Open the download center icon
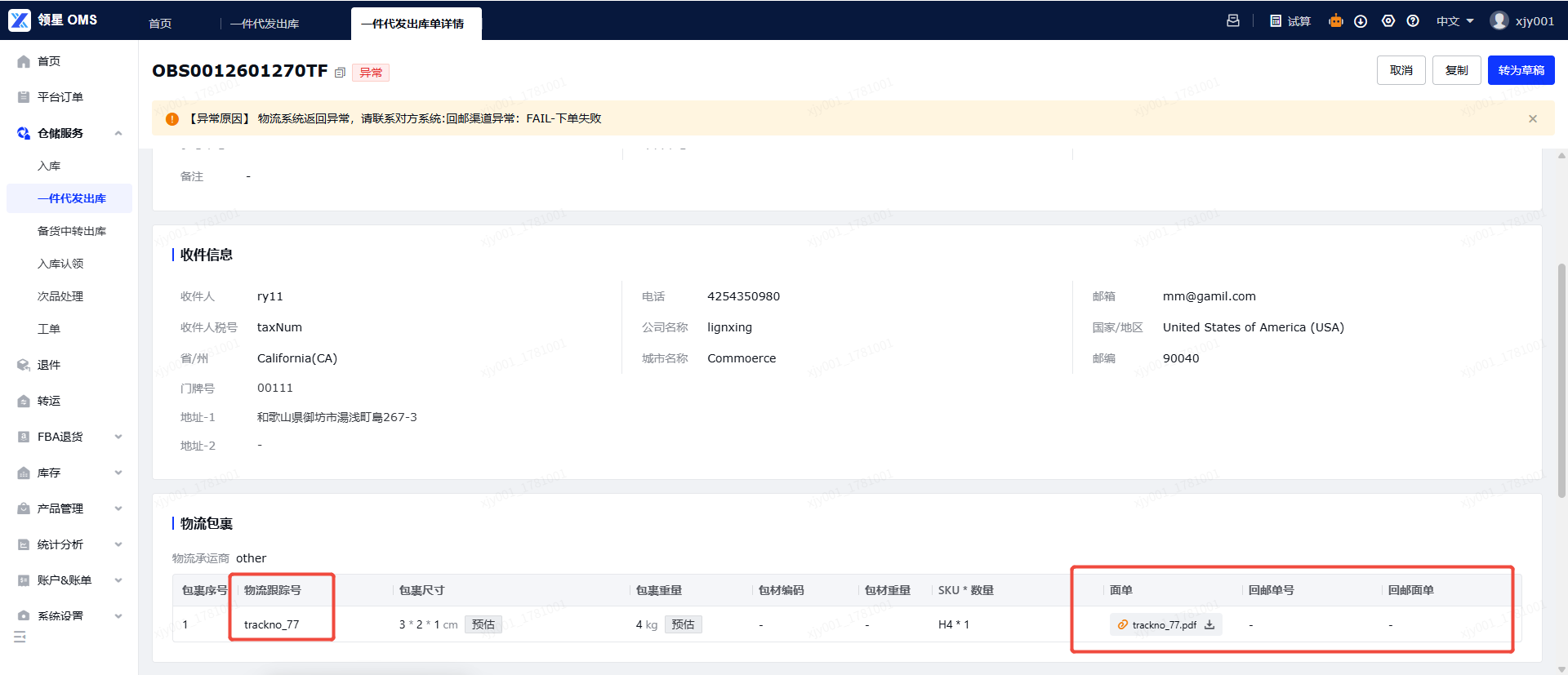 pos(1361,21)
